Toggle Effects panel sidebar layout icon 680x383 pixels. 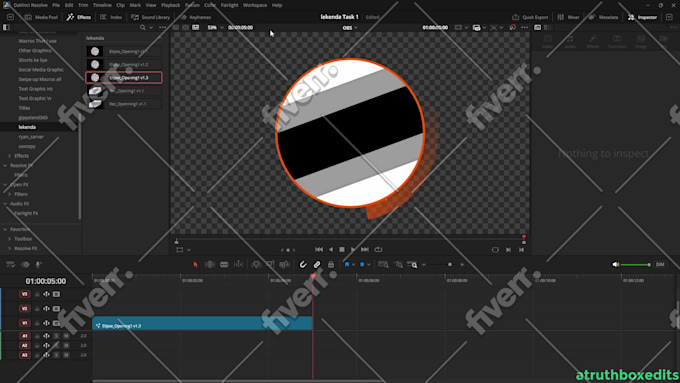(x=6, y=27)
